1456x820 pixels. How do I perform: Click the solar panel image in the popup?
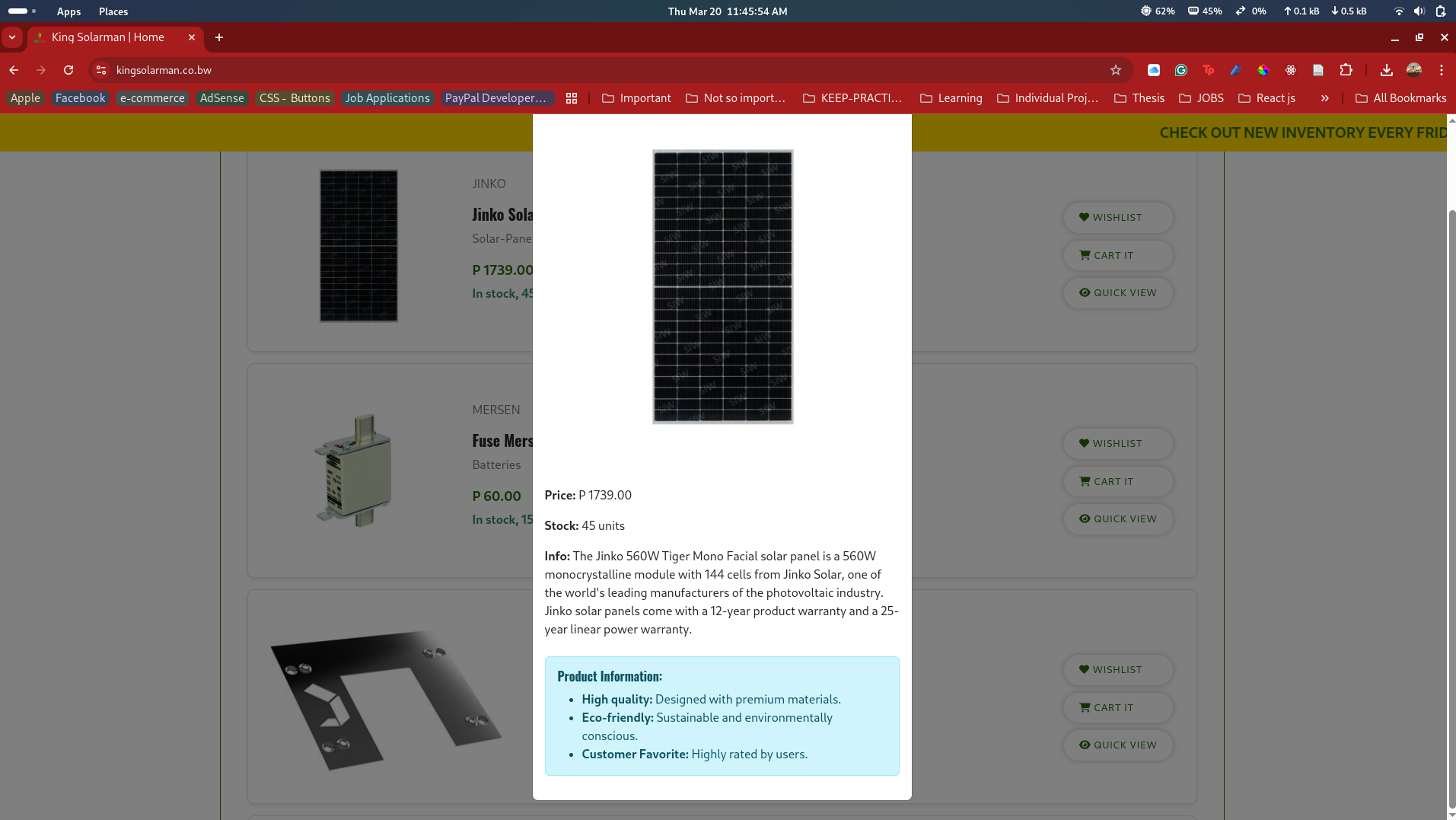722,286
